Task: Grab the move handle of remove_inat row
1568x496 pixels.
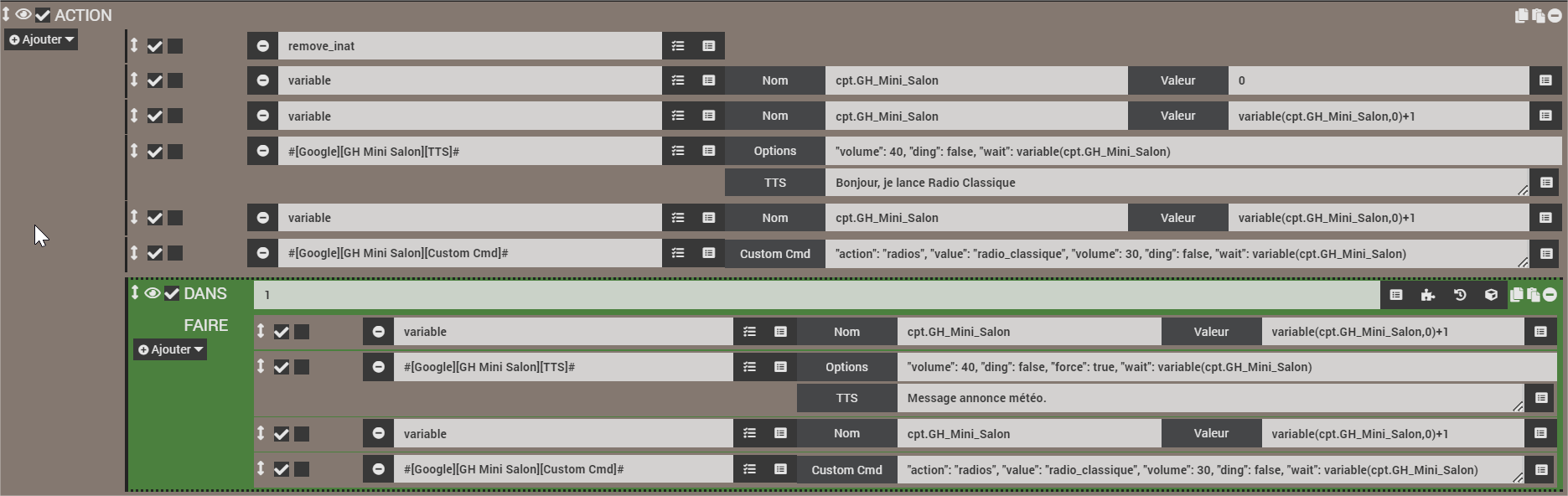Action: point(134,44)
